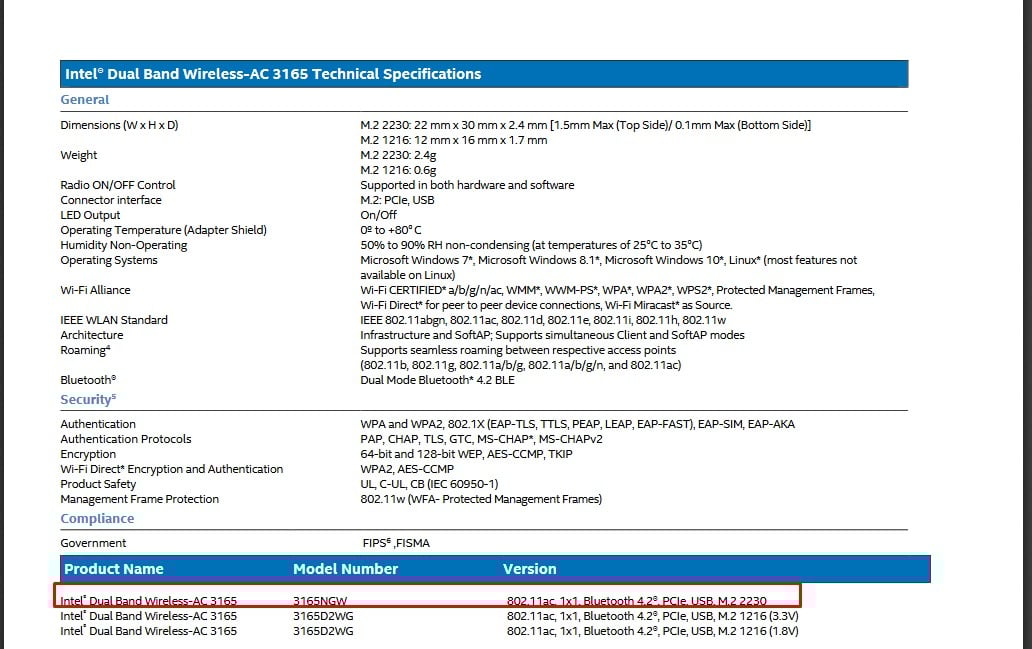Viewport: 1032px width, 649px height.
Task: Click the "Authentication" label above Authentication Protocols
Action: point(98,425)
